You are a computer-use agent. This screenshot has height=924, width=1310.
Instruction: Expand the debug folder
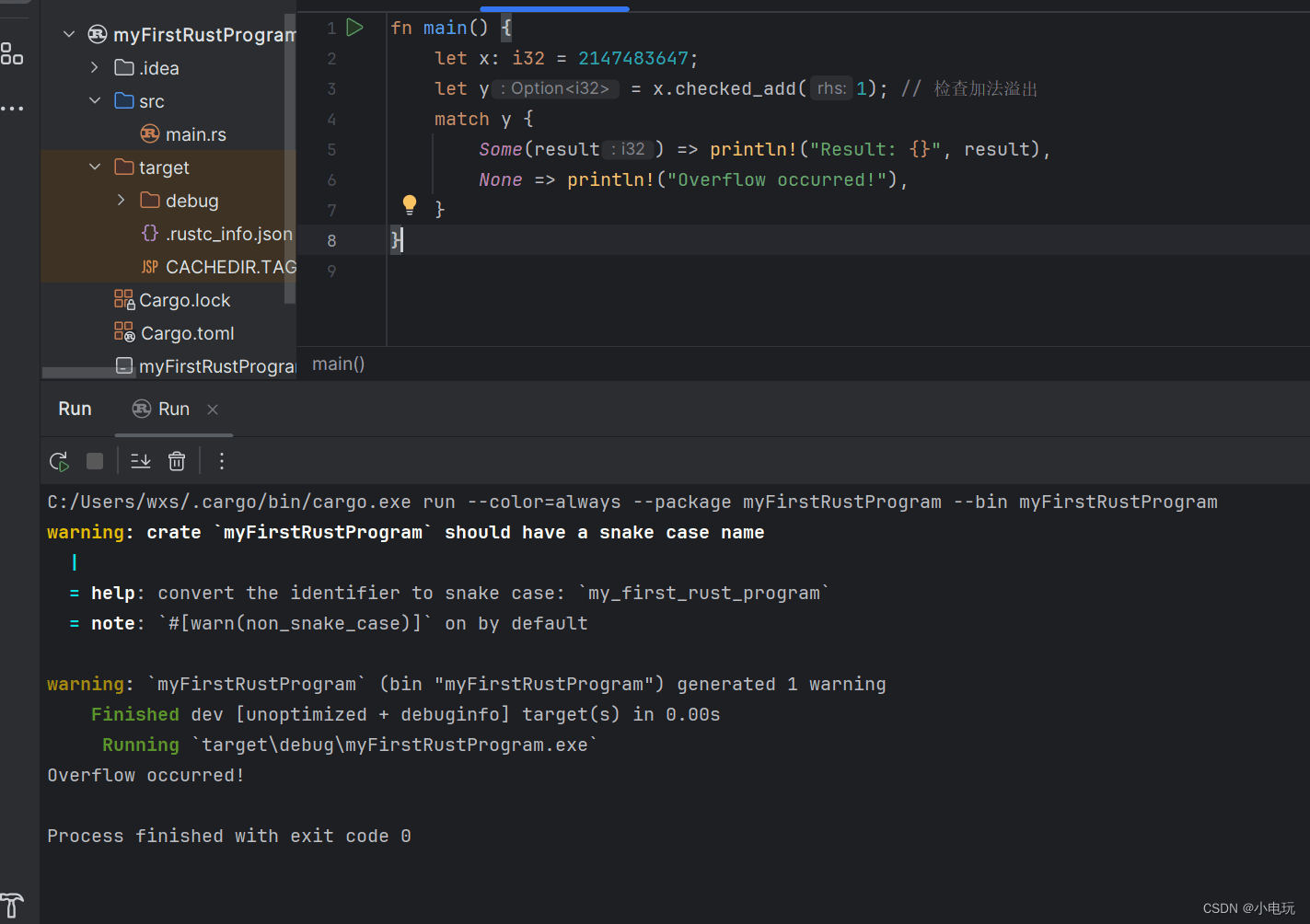point(121,201)
